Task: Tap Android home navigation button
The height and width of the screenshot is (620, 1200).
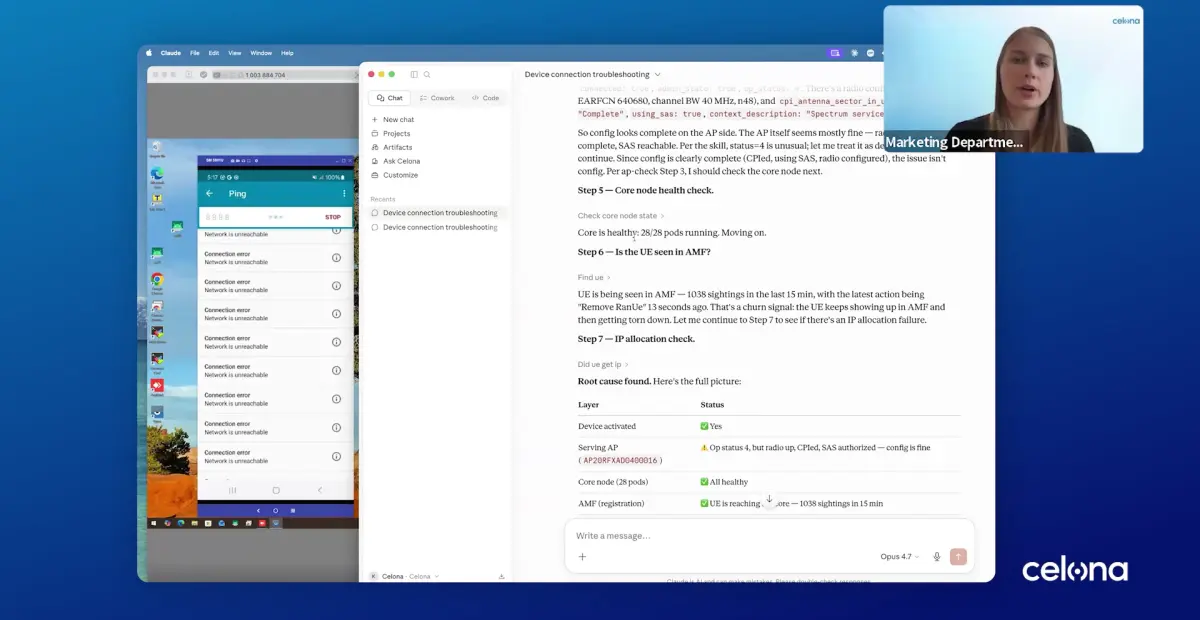Action: [276, 490]
